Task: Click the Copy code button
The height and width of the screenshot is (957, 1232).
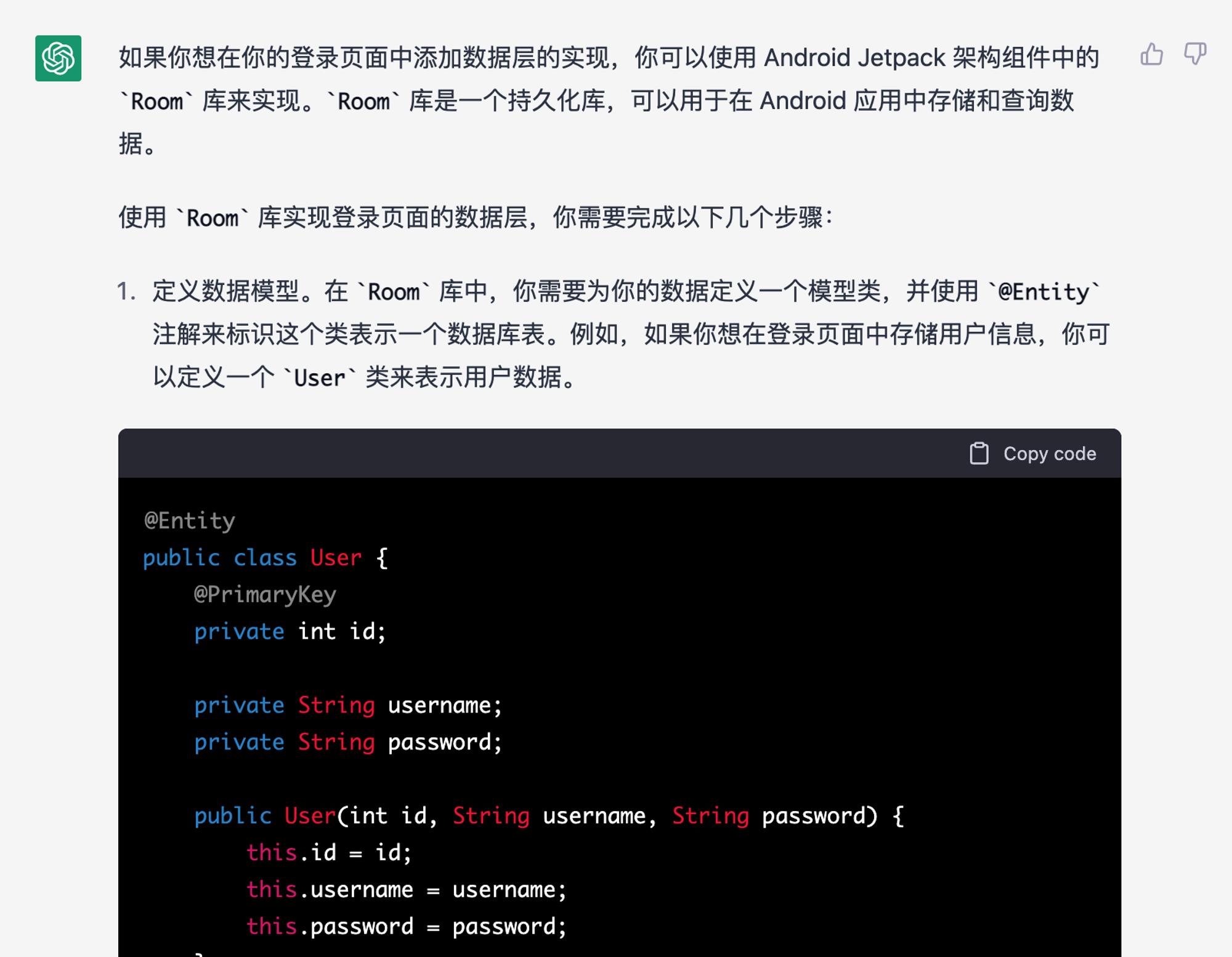Action: point(1033,453)
